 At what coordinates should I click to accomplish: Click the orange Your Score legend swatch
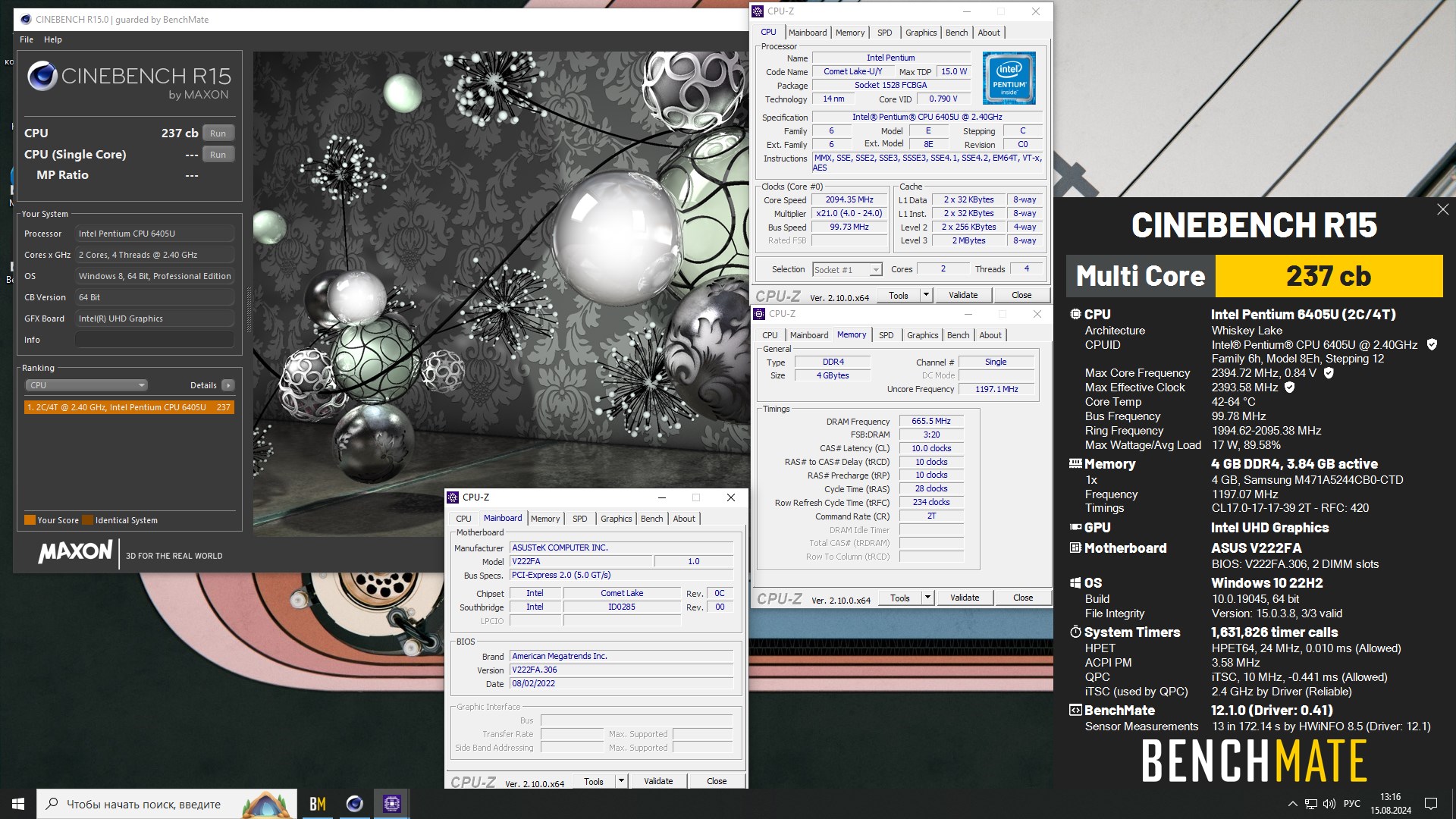coord(30,520)
